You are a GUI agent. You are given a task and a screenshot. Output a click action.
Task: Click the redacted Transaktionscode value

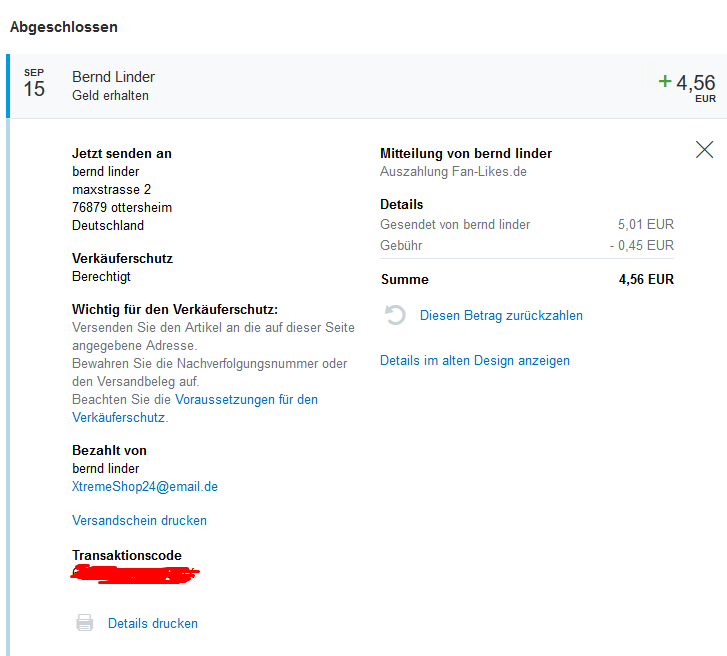click(135, 574)
